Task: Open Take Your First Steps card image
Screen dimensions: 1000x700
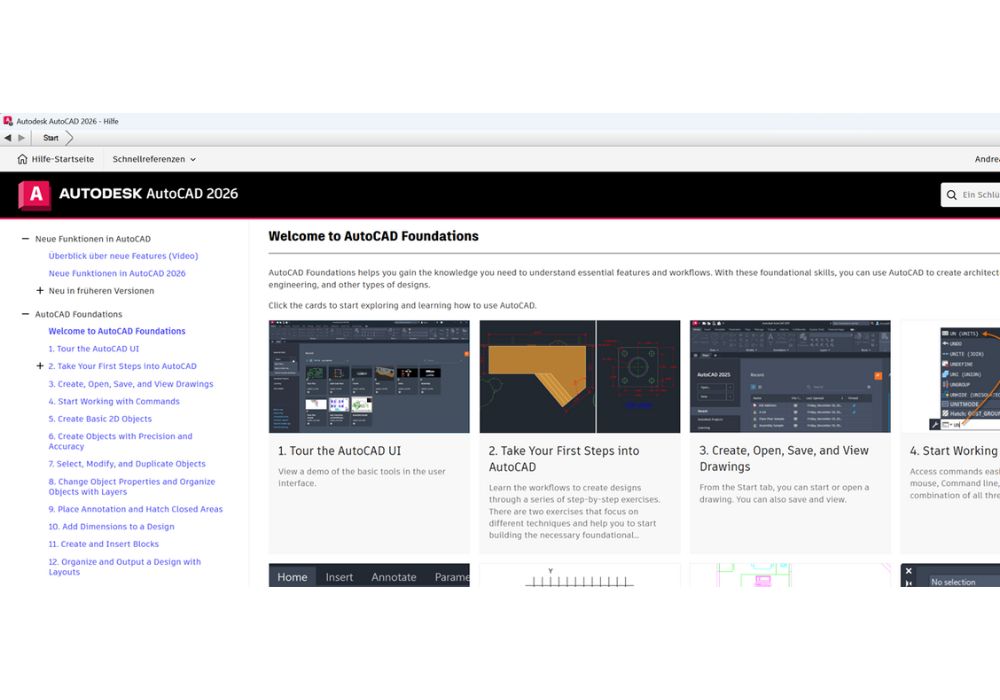Action: [579, 376]
